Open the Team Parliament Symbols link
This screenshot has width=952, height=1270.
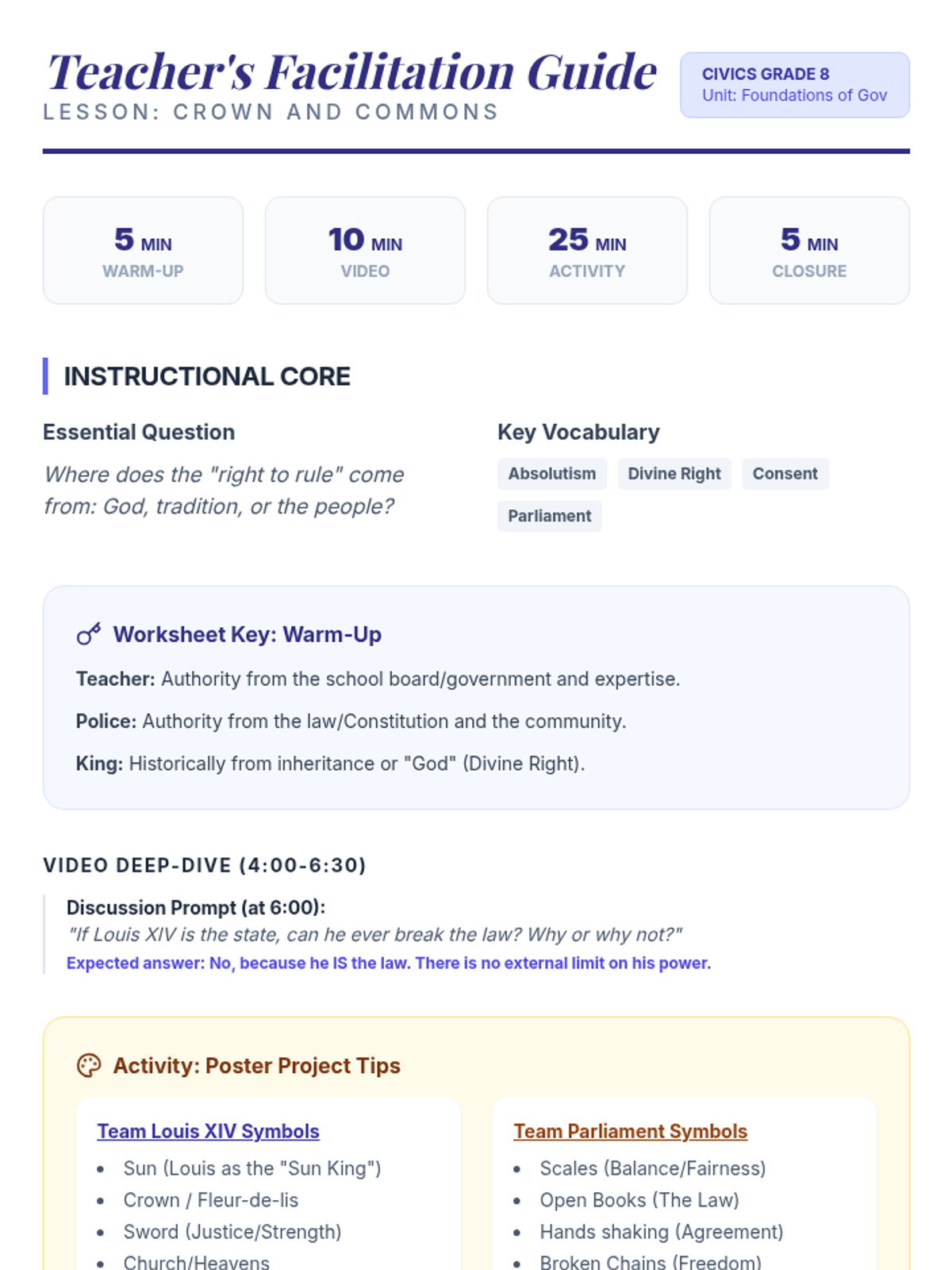[x=630, y=1131]
